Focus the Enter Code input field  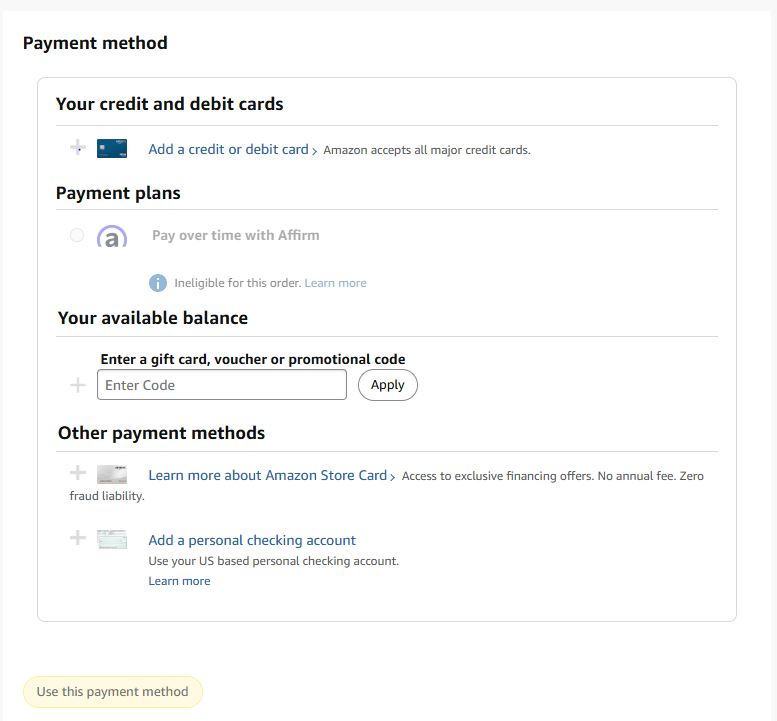[221, 385]
